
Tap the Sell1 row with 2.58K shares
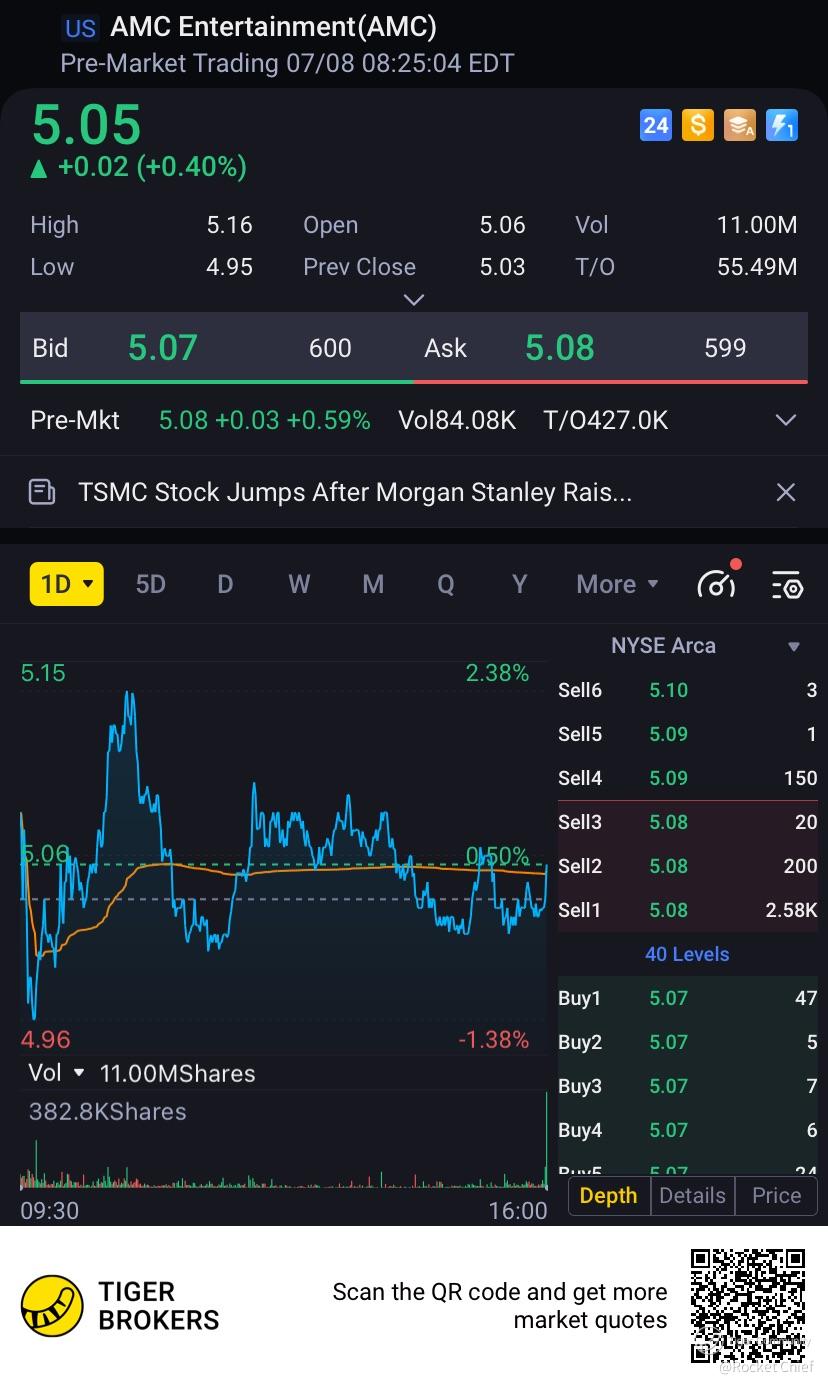click(x=688, y=910)
